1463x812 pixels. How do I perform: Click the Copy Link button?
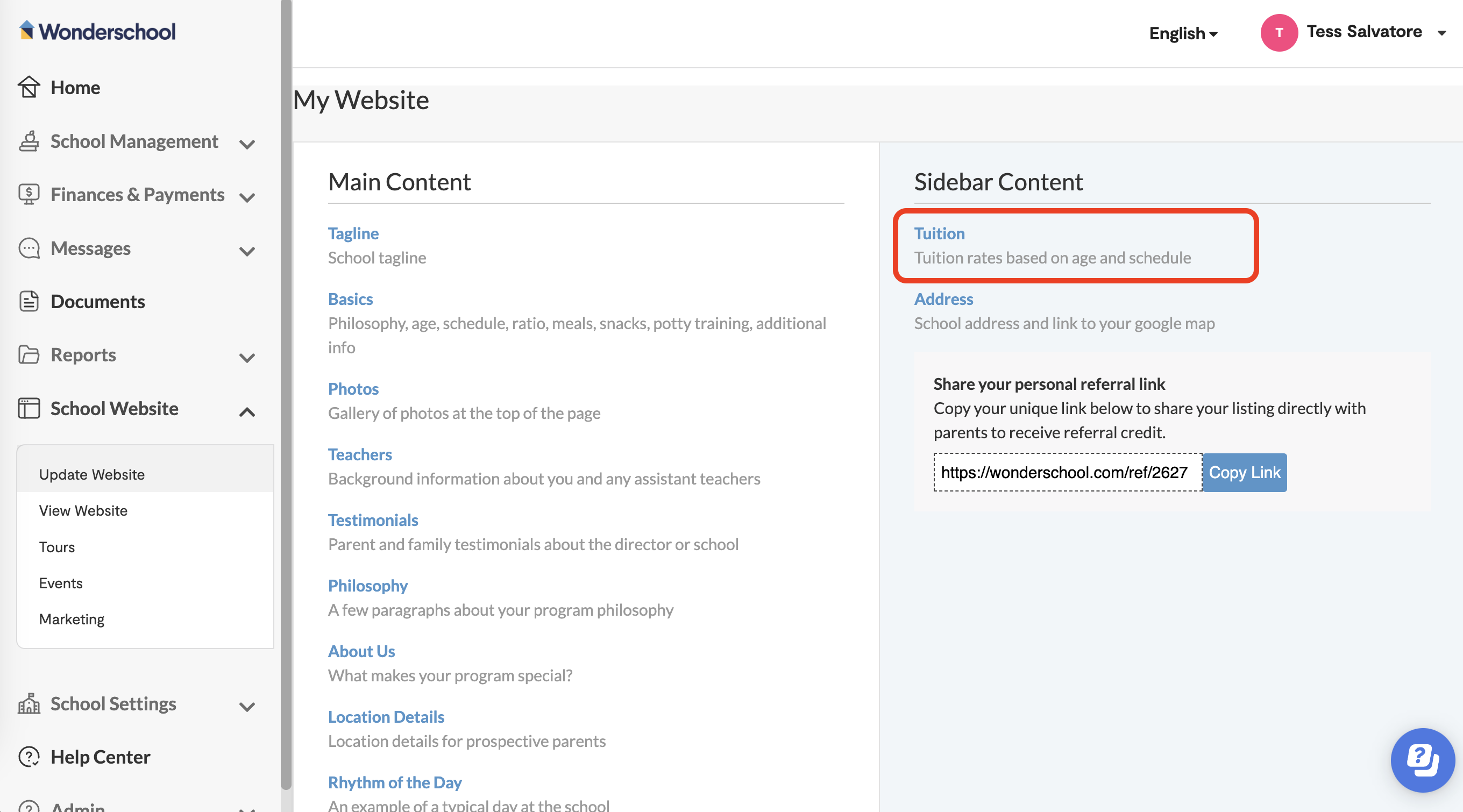coord(1244,473)
